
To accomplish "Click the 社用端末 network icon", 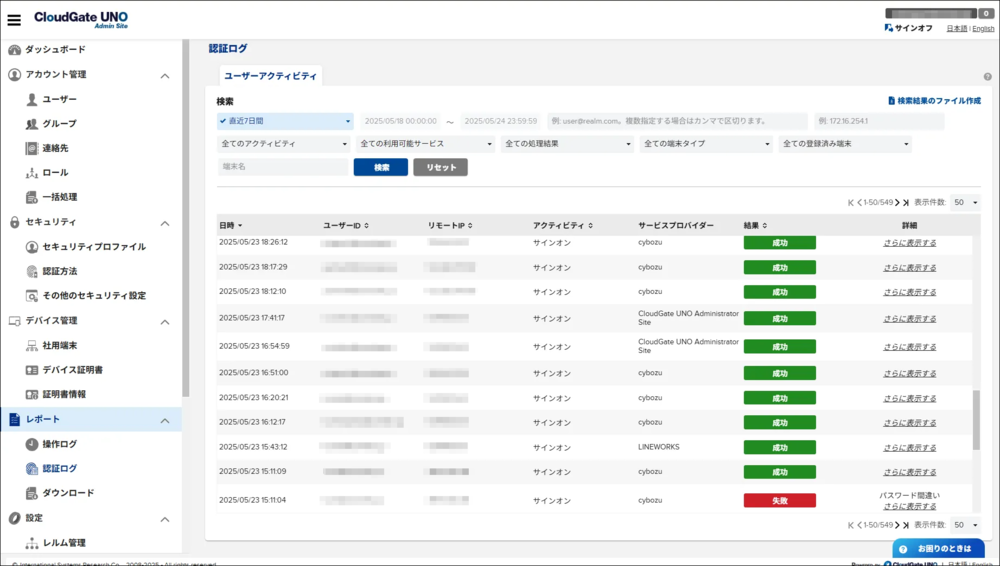I will (x=32, y=346).
